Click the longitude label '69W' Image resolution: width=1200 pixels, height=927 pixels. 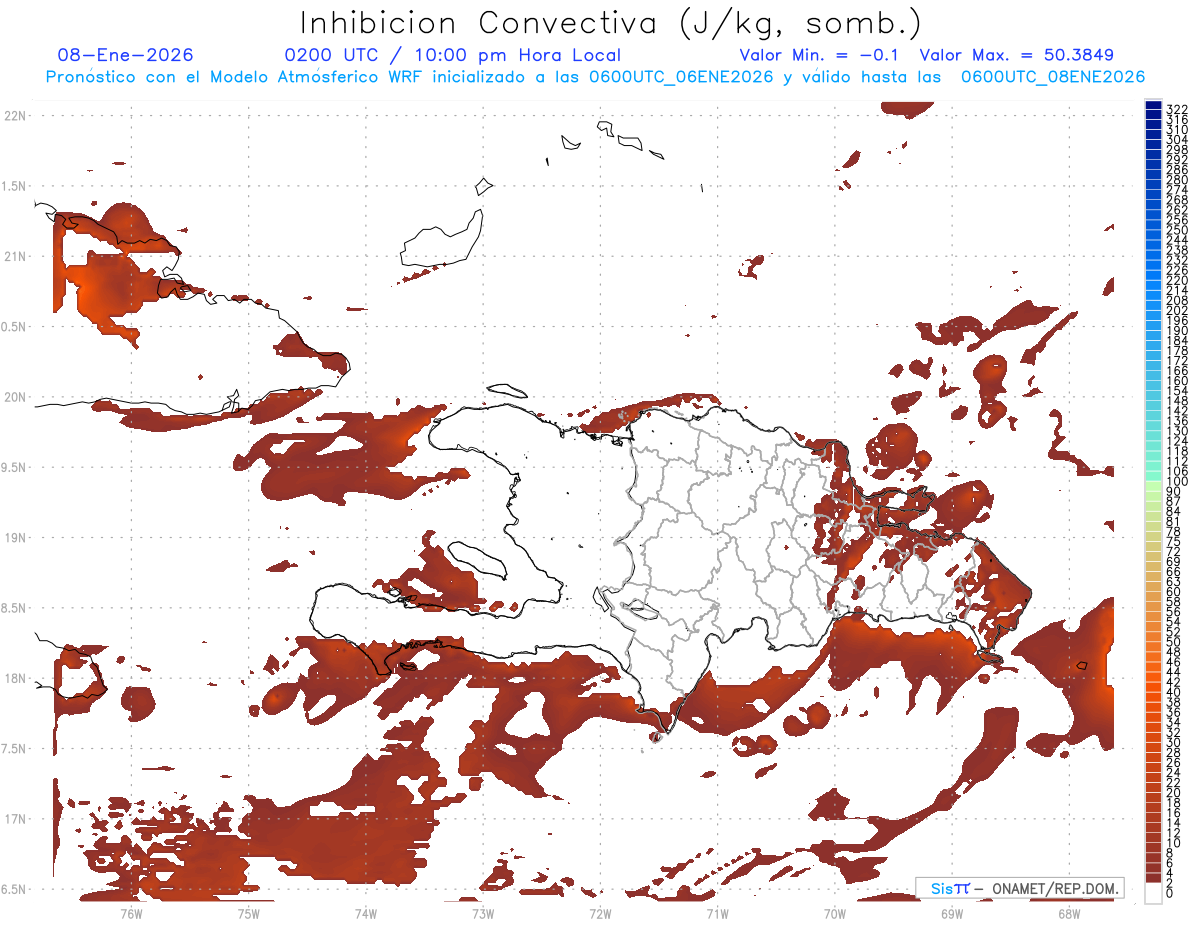951,912
